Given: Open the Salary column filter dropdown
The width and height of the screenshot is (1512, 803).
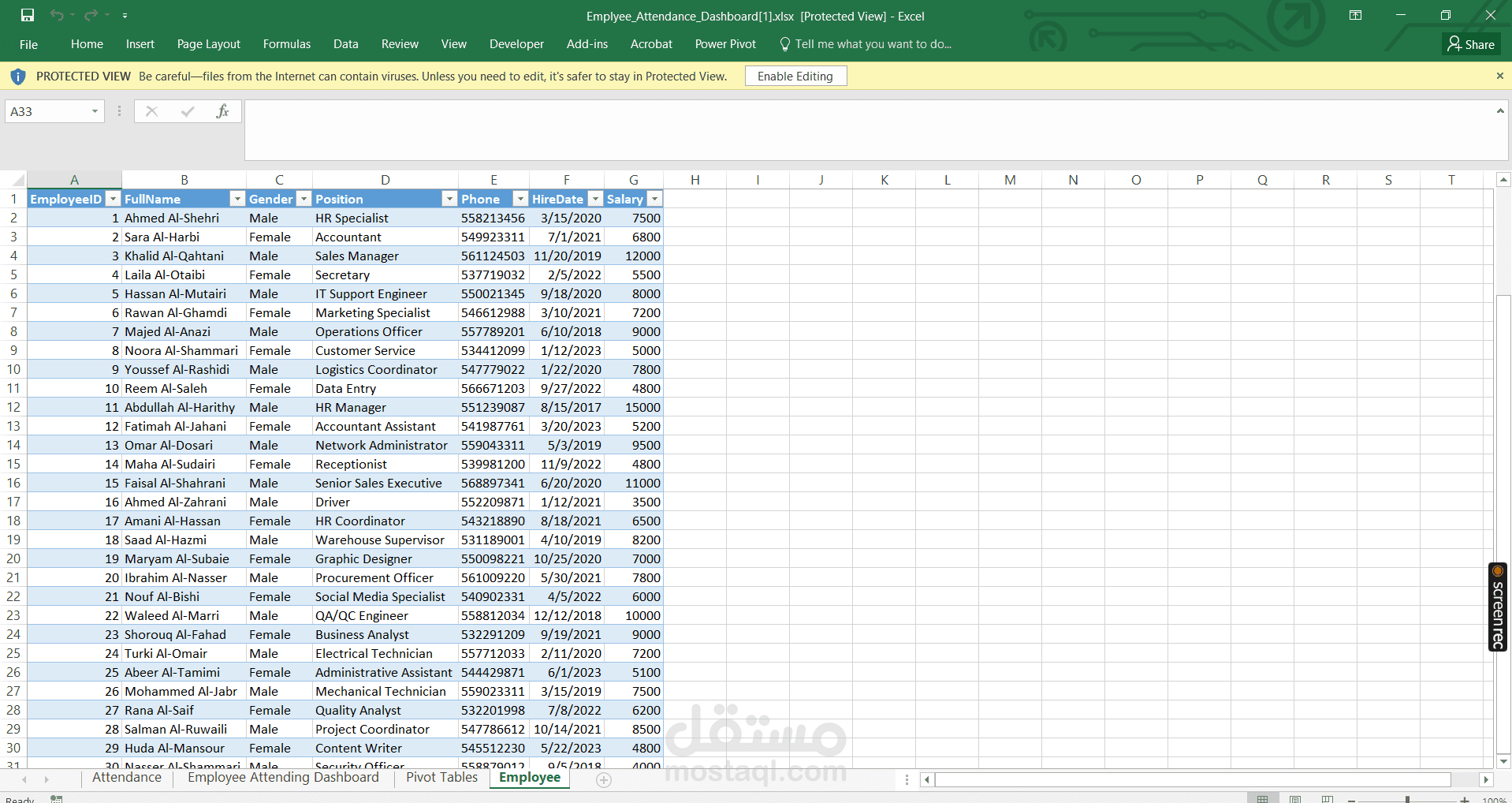Looking at the screenshot, I should [x=654, y=200].
